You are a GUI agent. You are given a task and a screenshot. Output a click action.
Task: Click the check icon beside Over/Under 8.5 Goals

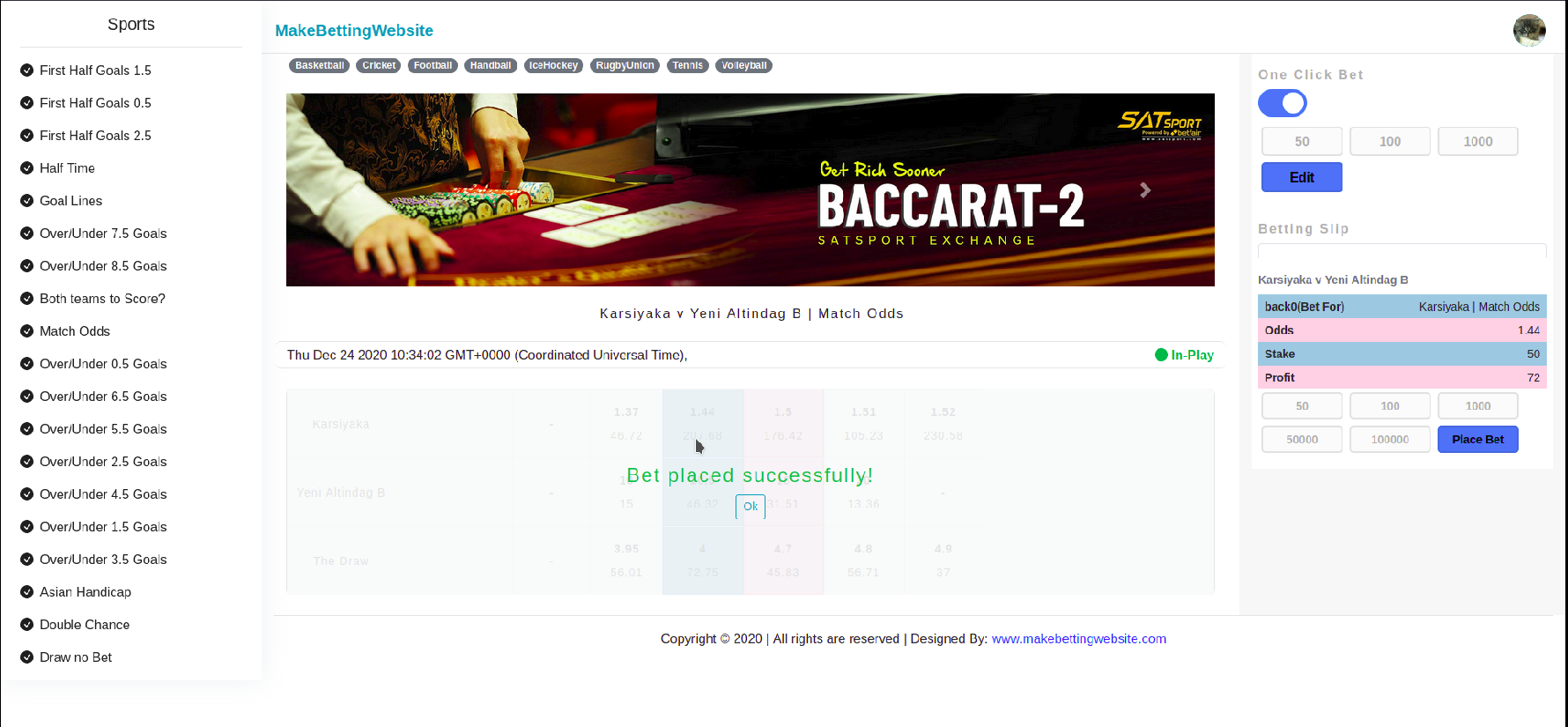click(x=26, y=266)
